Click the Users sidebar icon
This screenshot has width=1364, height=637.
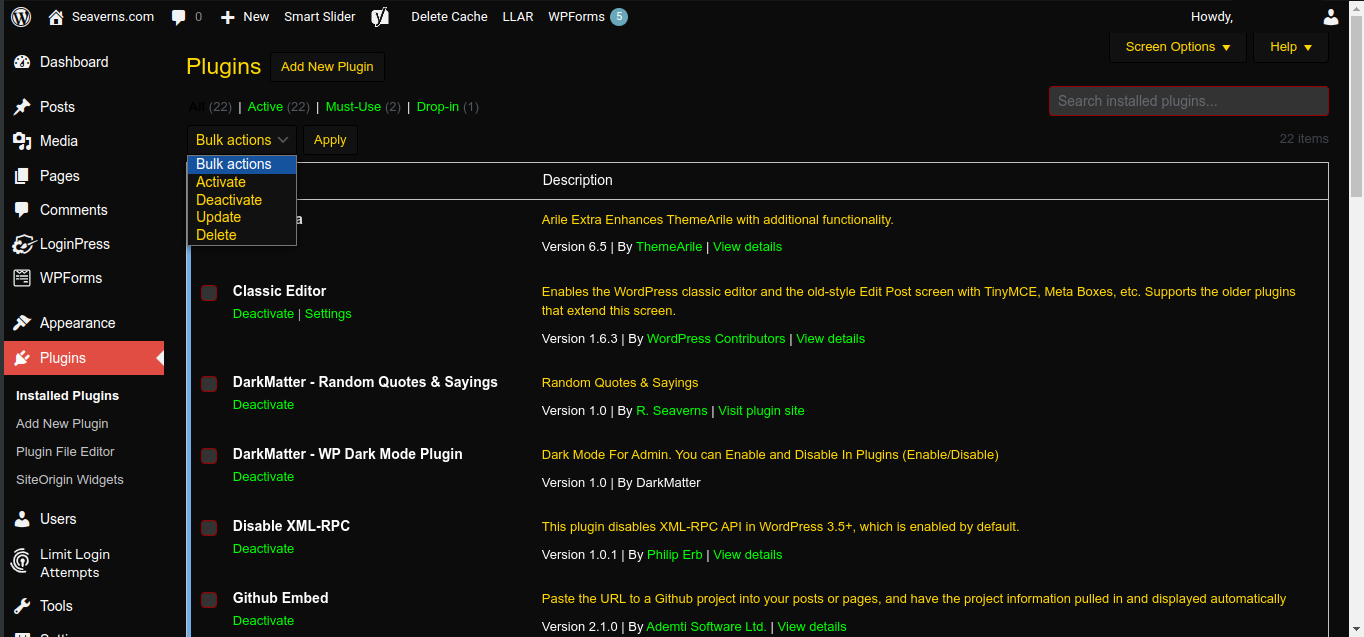coord(22,519)
